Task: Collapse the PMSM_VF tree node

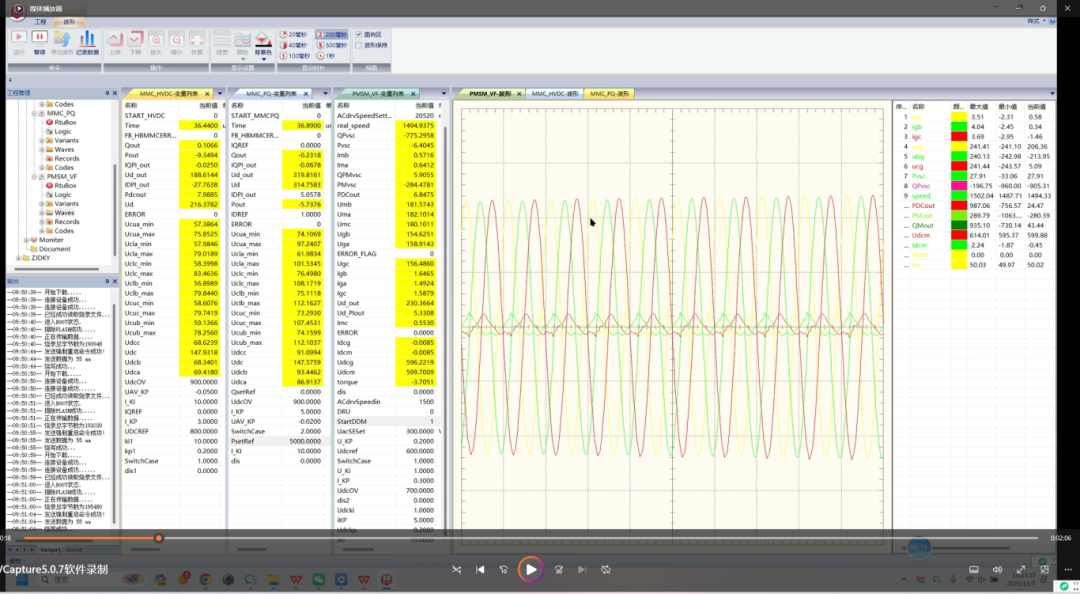Action: coord(36,176)
